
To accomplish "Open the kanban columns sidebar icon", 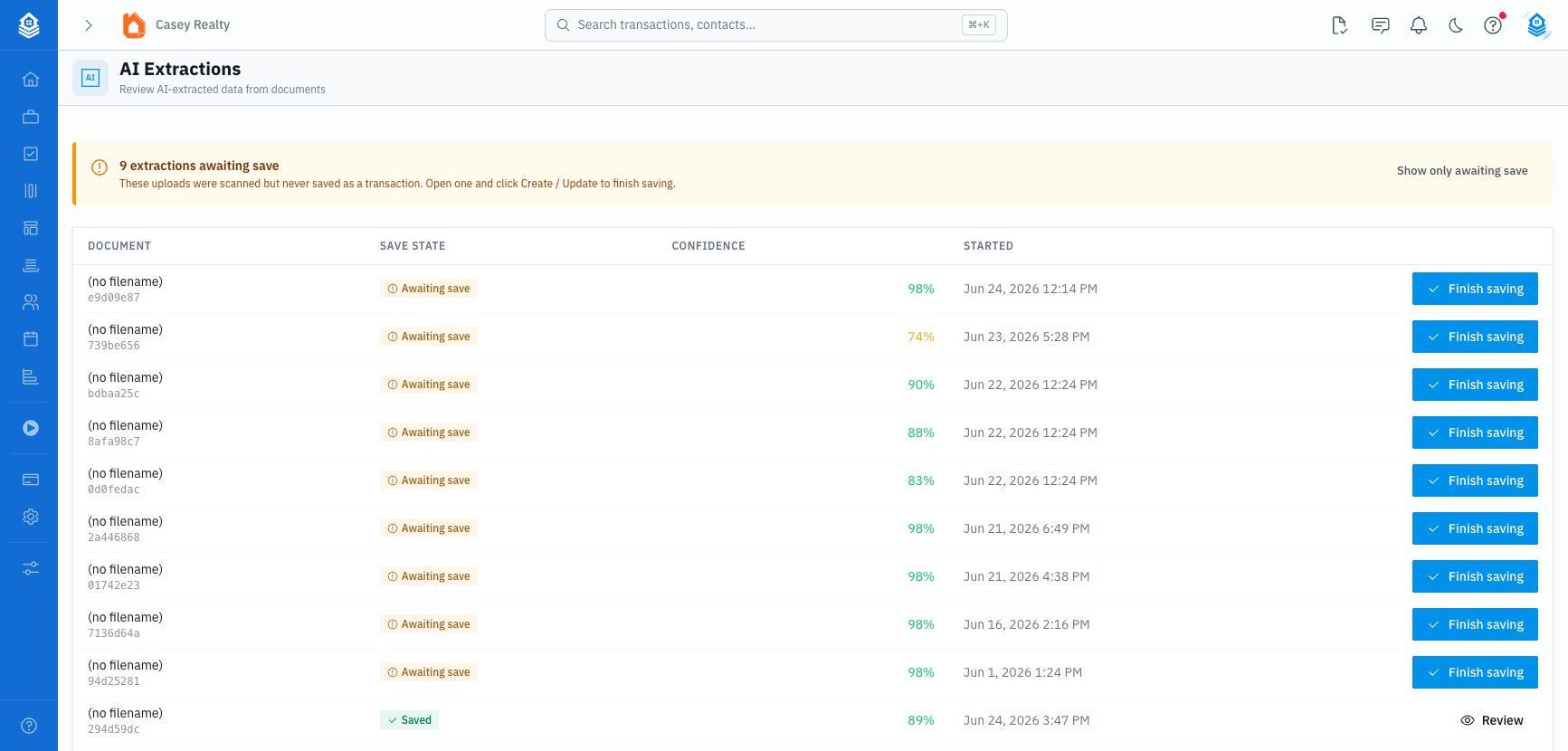I will pyautogui.click(x=31, y=191).
